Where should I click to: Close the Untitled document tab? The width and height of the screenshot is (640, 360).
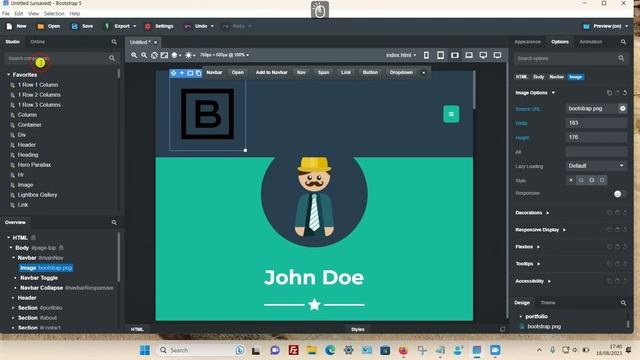tap(156, 42)
